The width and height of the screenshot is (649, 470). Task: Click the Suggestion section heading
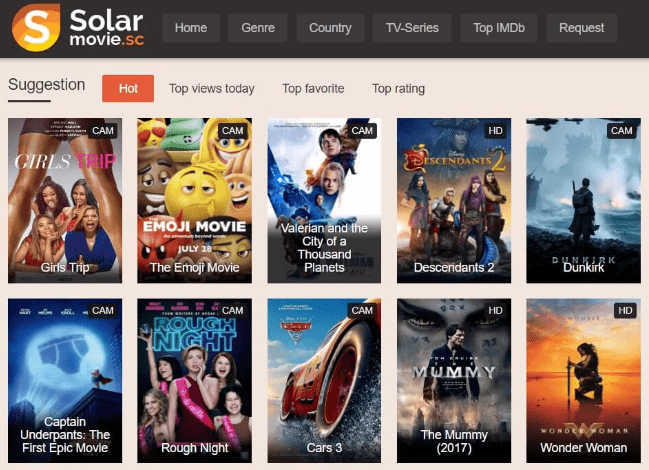pyautogui.click(x=46, y=84)
